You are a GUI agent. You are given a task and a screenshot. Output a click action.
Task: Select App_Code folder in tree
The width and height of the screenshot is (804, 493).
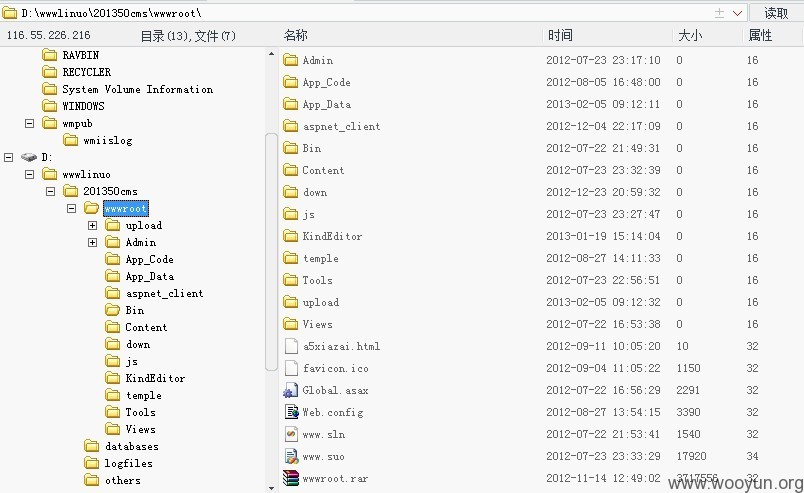(149, 260)
